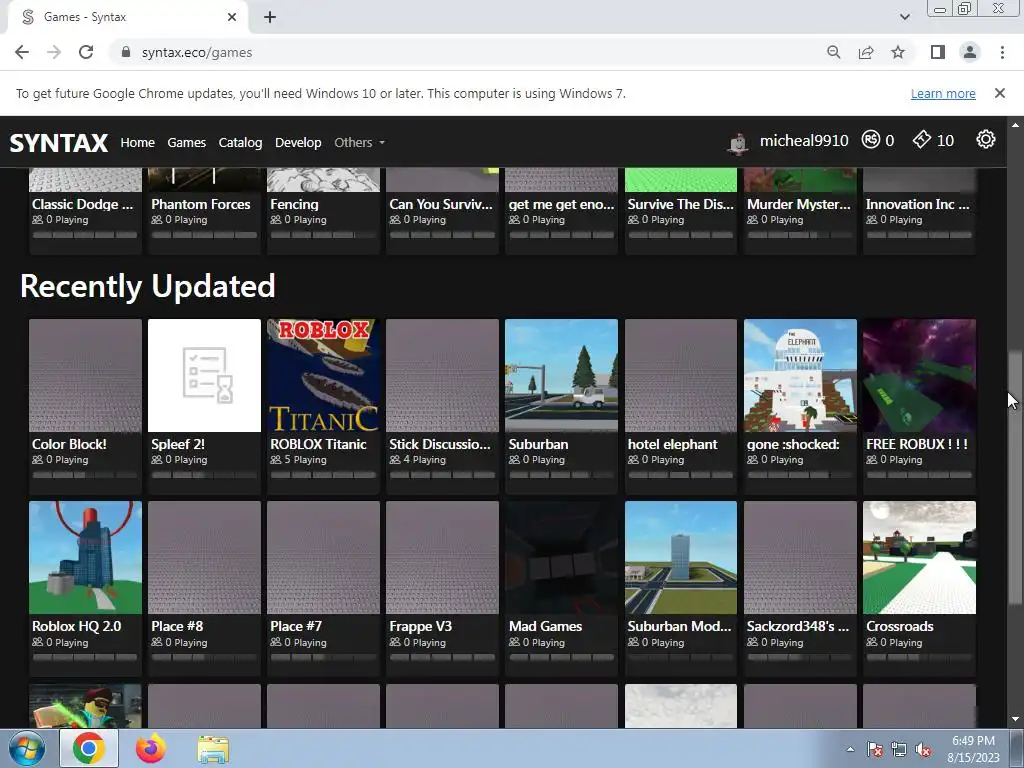The image size is (1024, 768).
Task: Open ROBLOX Titanic game thumbnail
Action: 323,376
